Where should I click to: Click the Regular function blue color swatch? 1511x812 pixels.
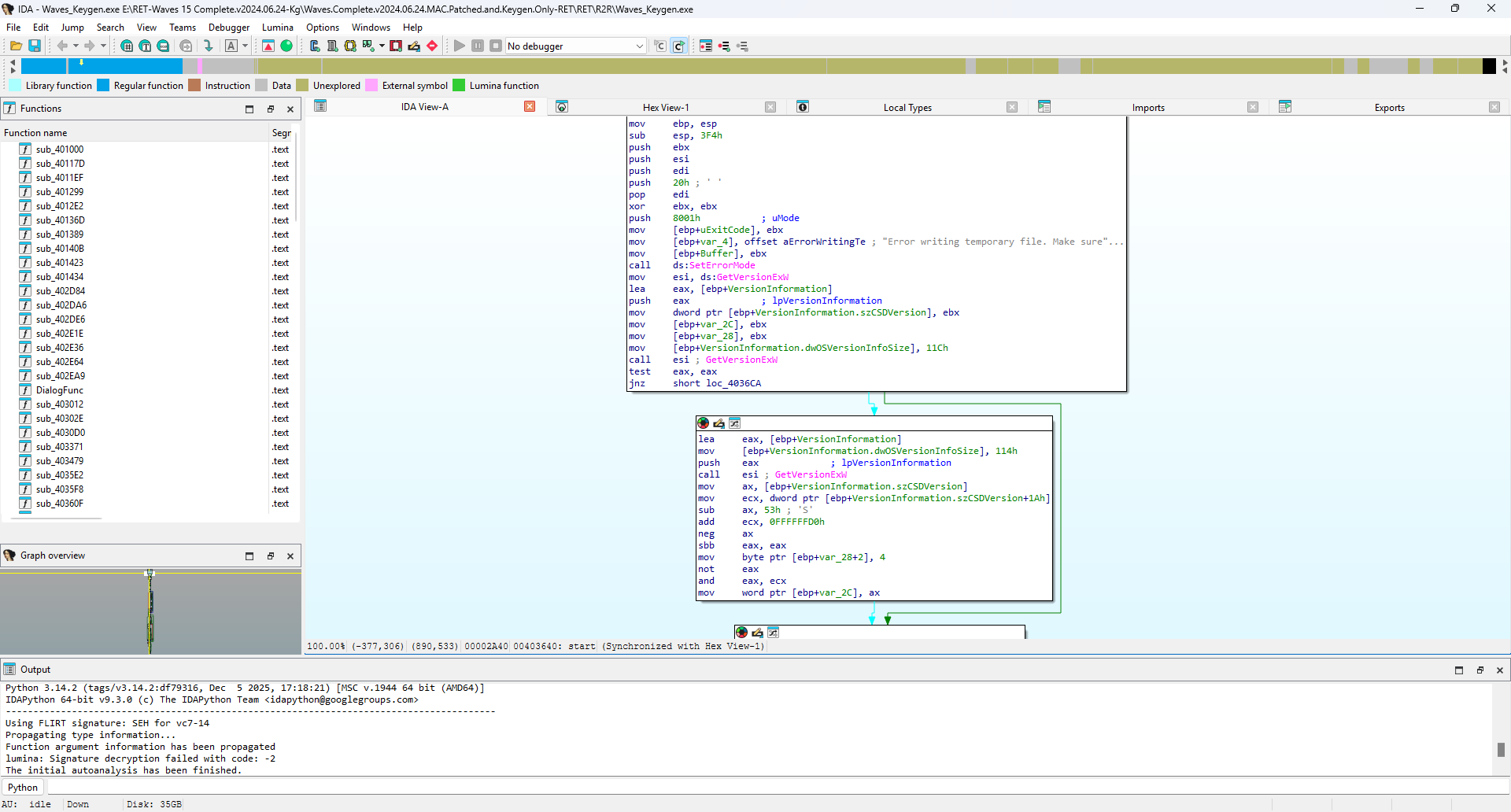[x=103, y=86]
